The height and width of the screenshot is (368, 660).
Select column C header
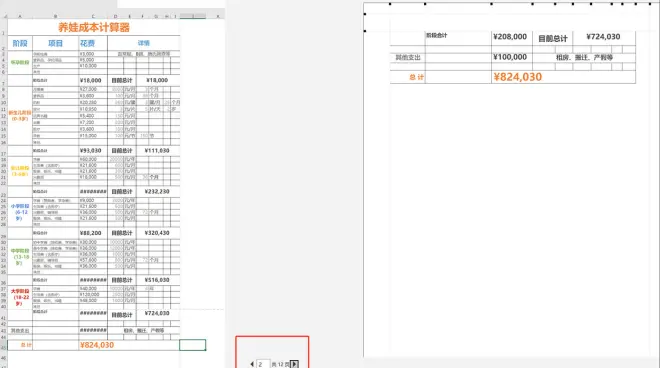coord(93,16)
